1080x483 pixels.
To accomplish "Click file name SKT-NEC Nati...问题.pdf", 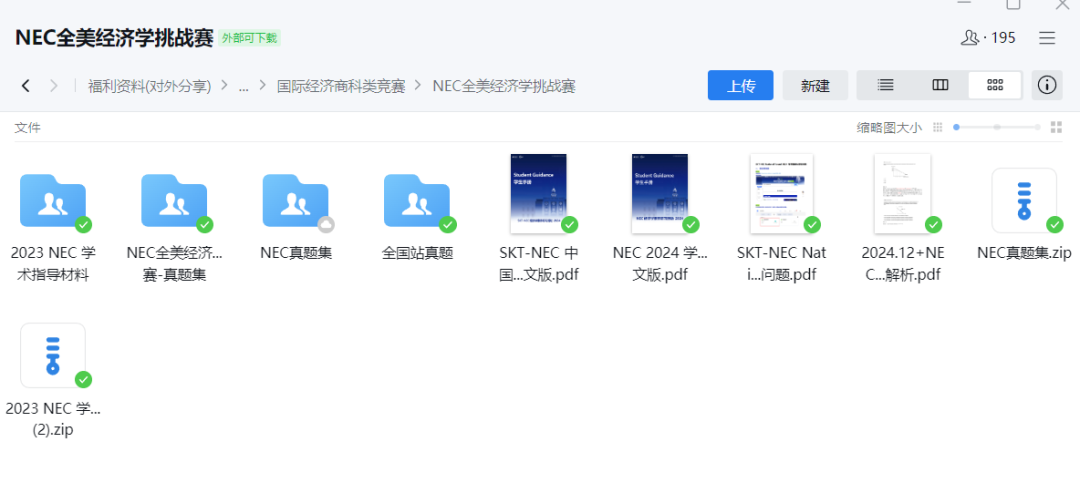I will click(781, 264).
